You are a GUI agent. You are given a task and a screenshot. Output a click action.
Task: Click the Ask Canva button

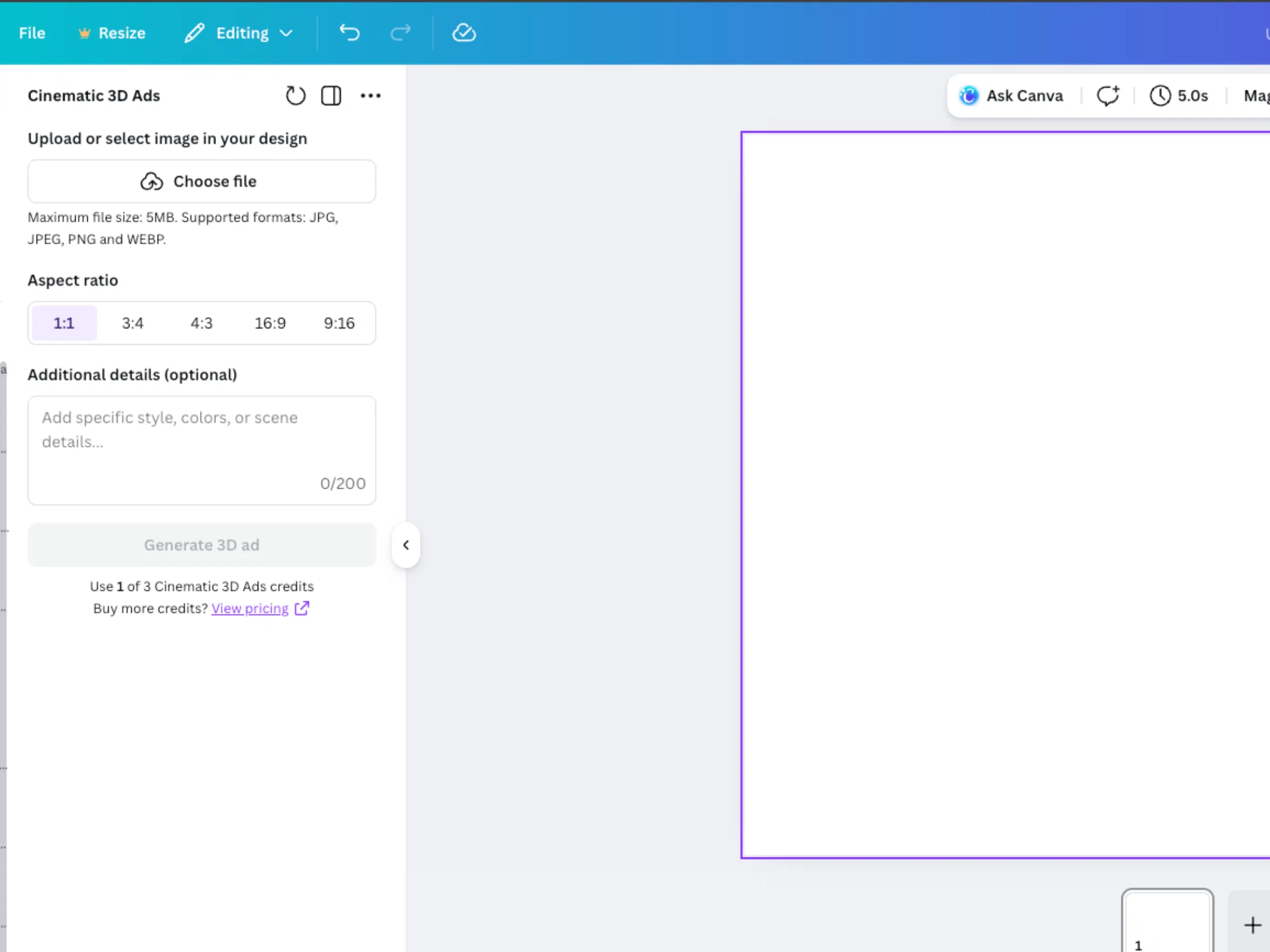click(1012, 96)
